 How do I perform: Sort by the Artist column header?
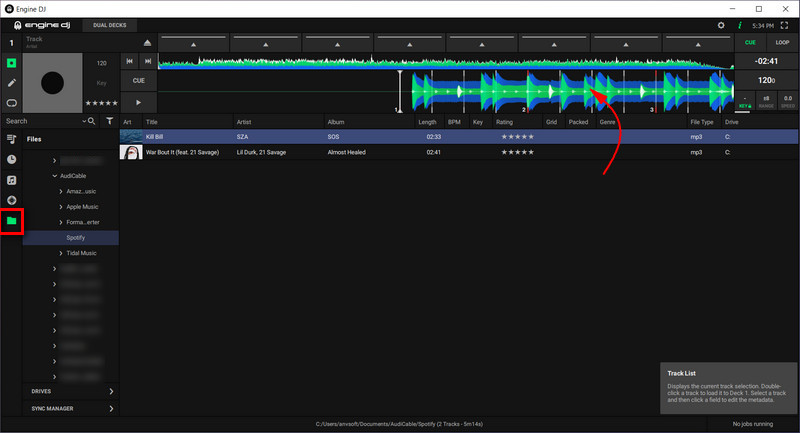pos(244,122)
